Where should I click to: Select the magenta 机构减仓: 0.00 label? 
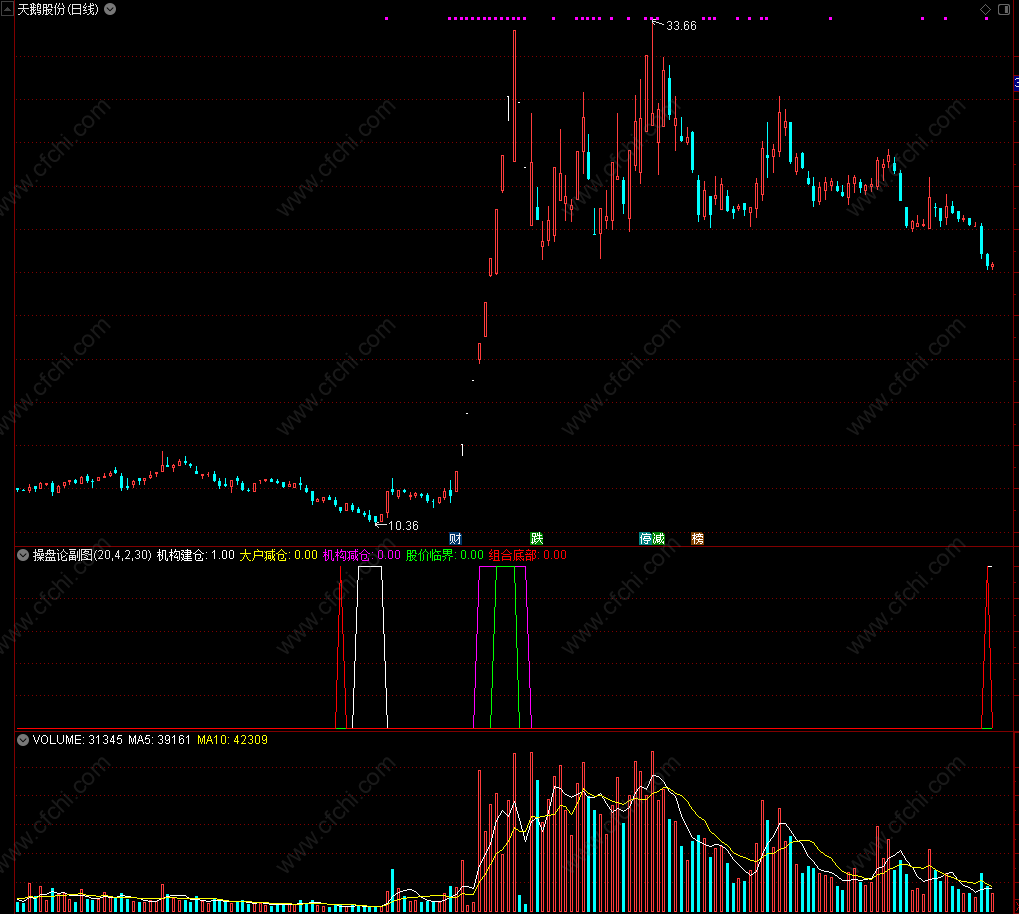click(361, 555)
